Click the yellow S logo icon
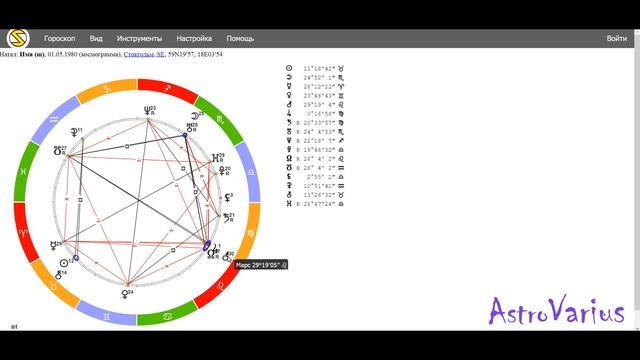The image size is (640, 360). [x=18, y=38]
